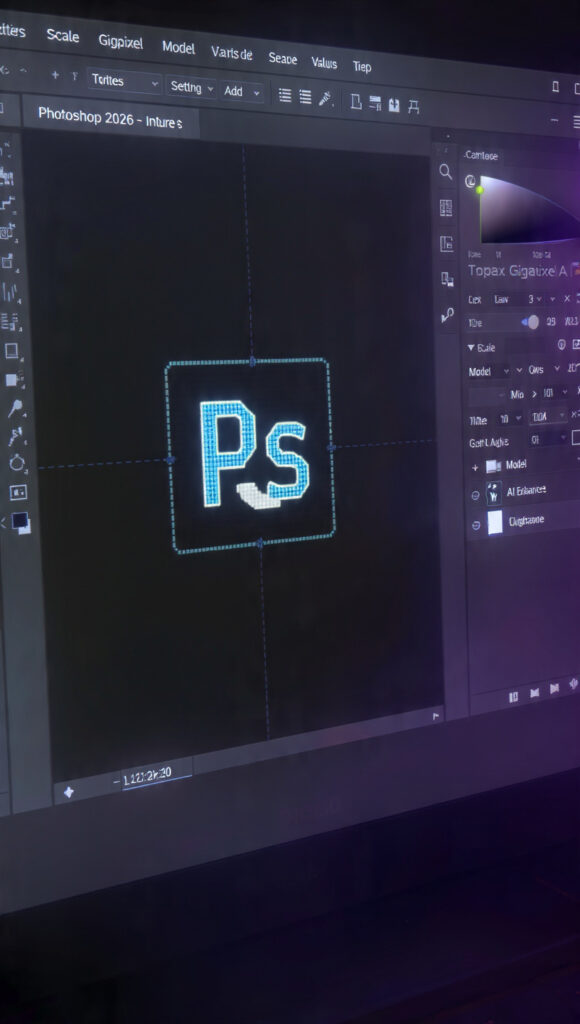Select the pin brush tool in left toolbar

pyautogui.click(x=15, y=409)
